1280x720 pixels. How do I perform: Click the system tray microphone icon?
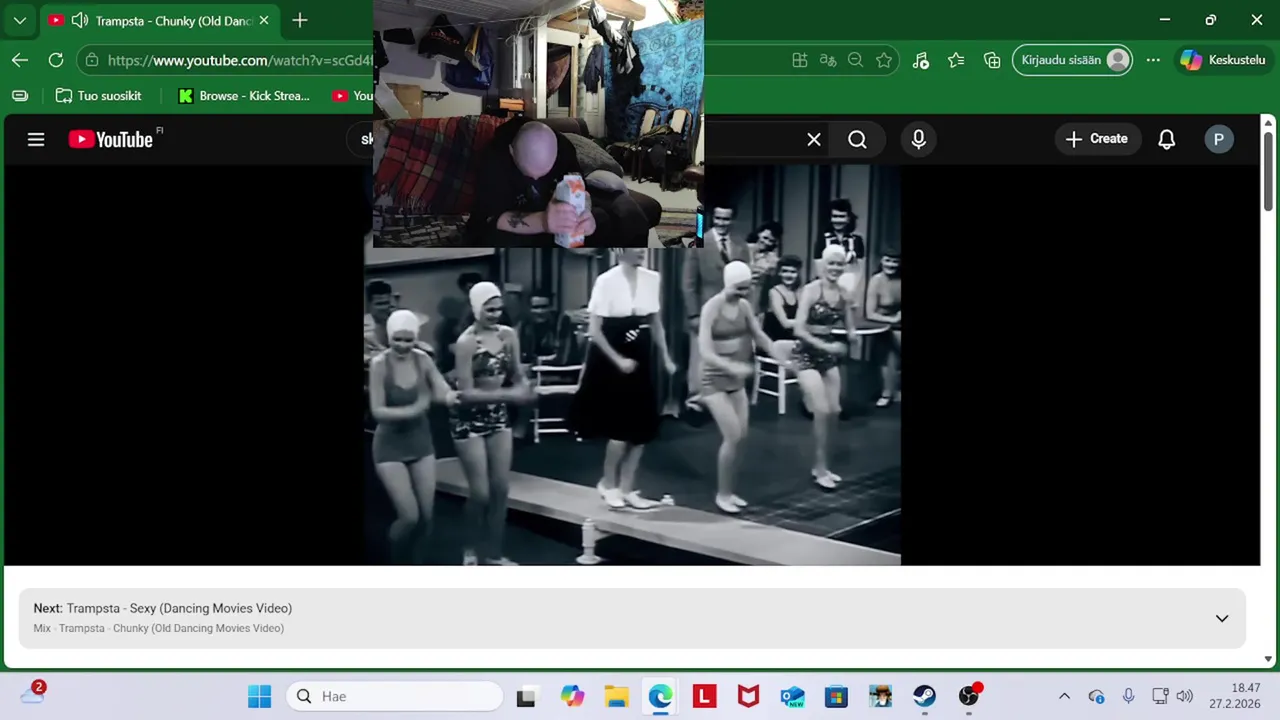pos(1128,696)
